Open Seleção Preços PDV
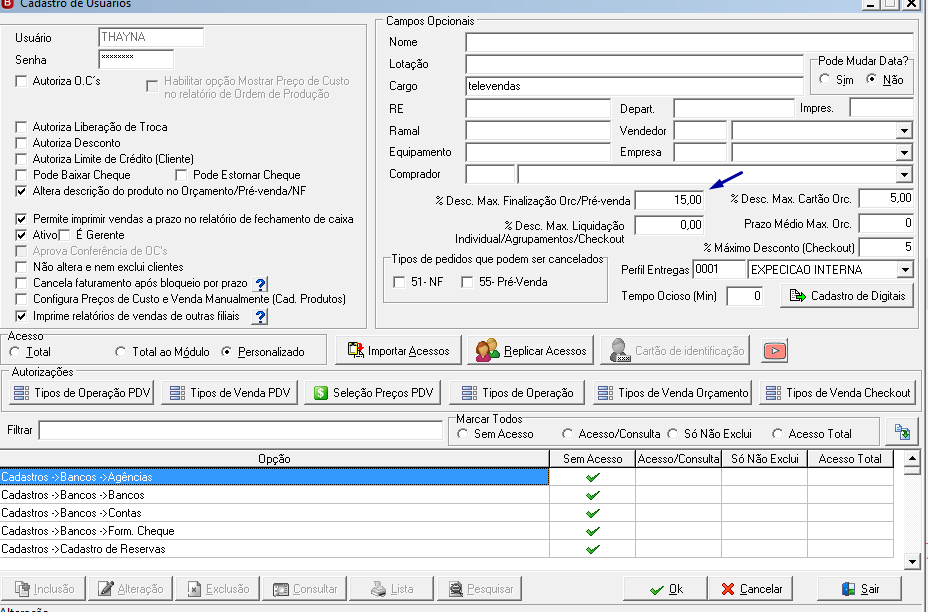The image size is (928, 612). (x=372, y=392)
